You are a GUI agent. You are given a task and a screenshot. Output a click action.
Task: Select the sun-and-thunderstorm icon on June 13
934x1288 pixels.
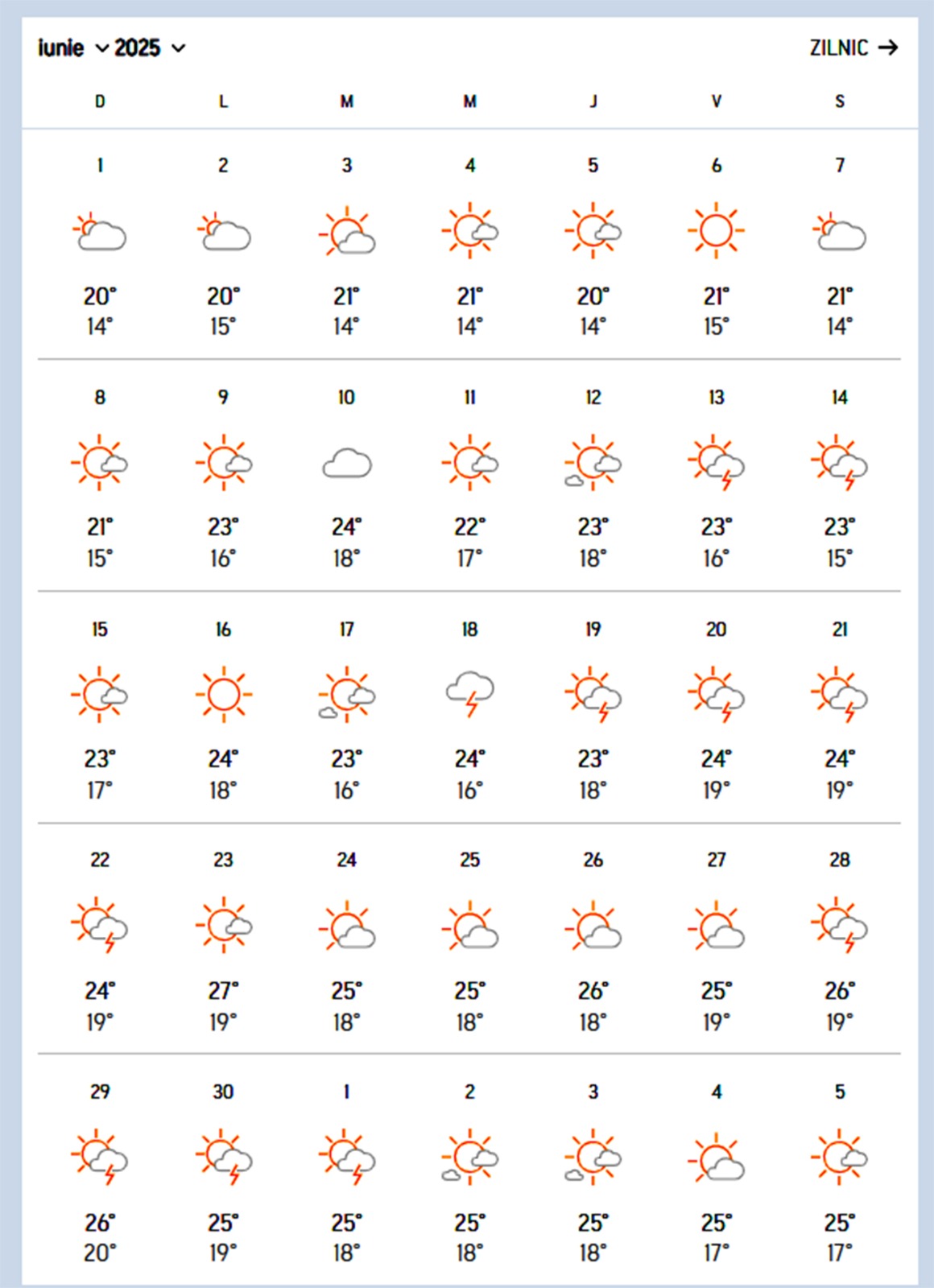pyautogui.click(x=716, y=464)
